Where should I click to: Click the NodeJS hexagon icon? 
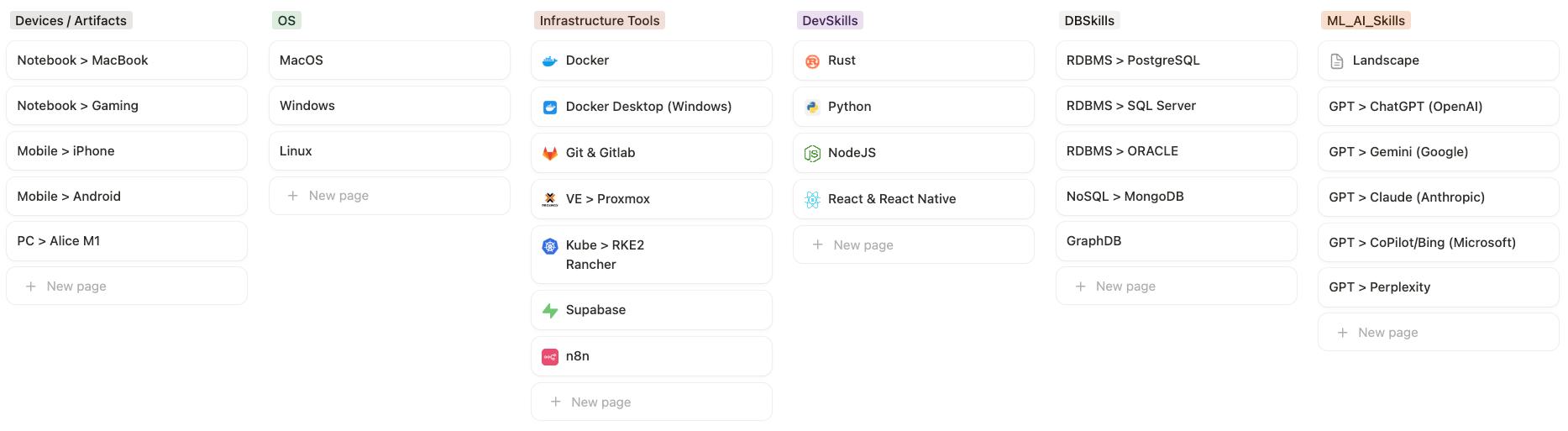[812, 154]
